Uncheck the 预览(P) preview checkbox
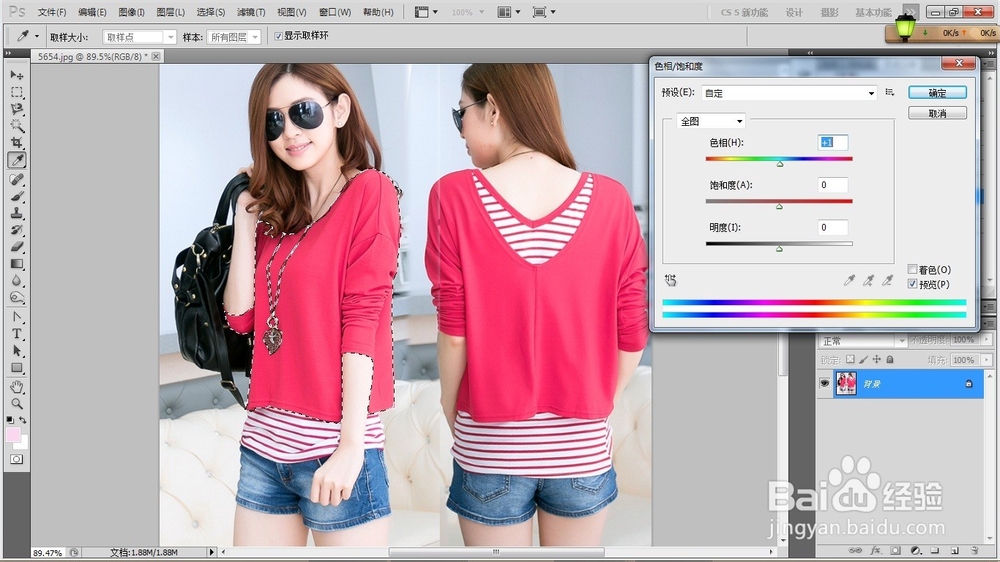Viewport: 1000px width, 562px height. click(913, 284)
